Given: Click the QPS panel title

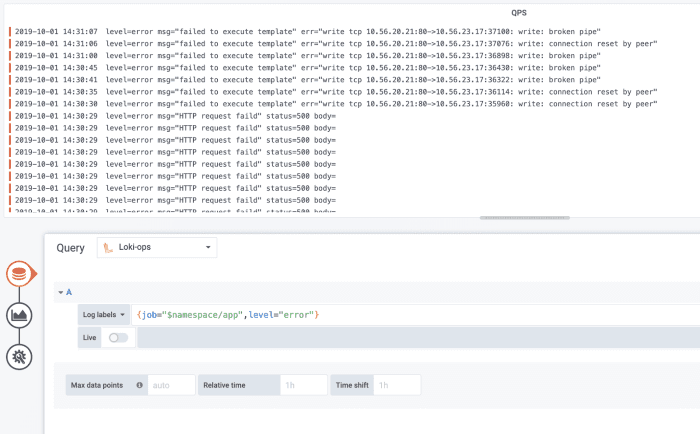Looking at the screenshot, I should click(520, 12).
